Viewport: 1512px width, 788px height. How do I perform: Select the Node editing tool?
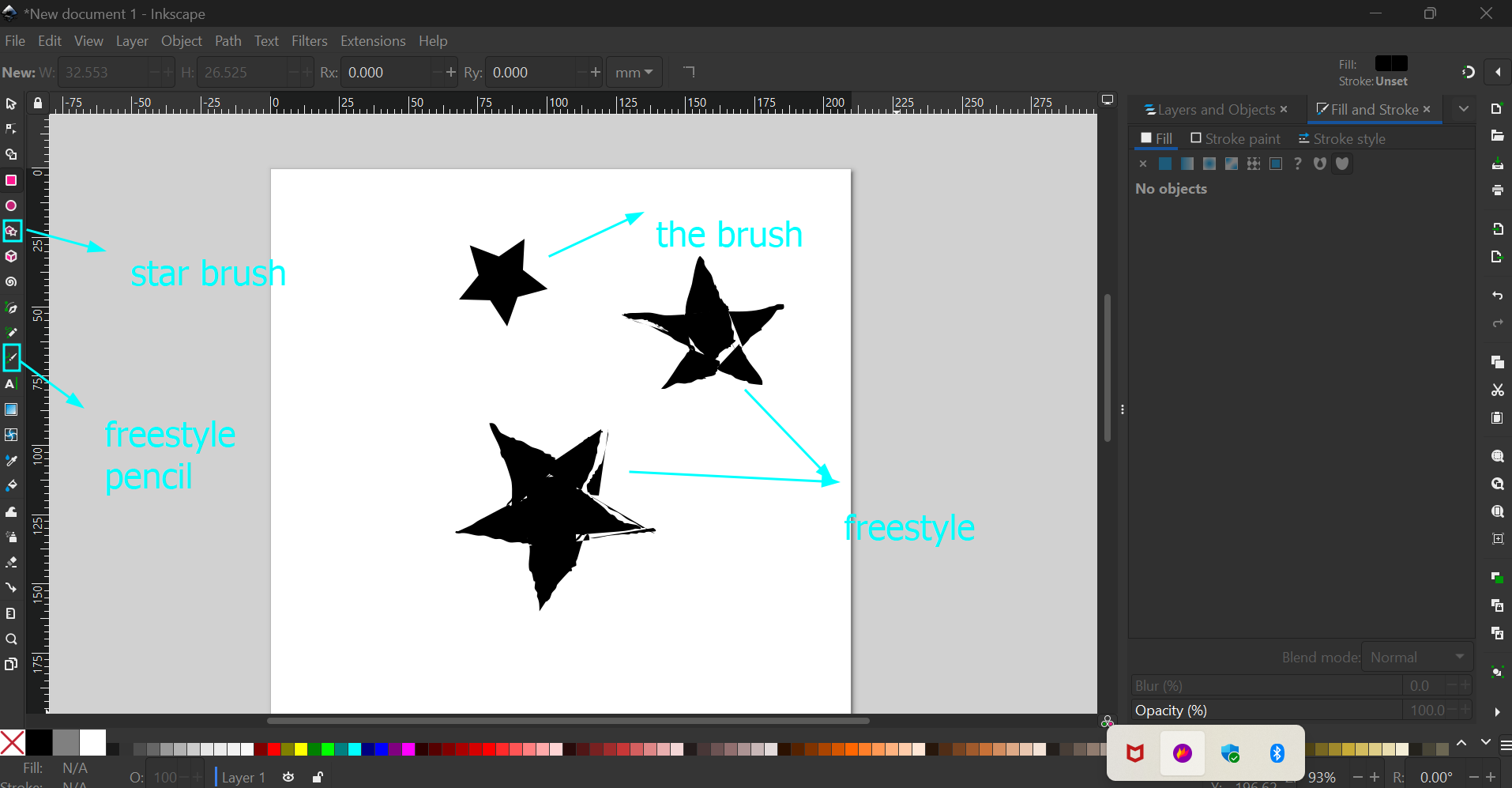click(x=11, y=129)
